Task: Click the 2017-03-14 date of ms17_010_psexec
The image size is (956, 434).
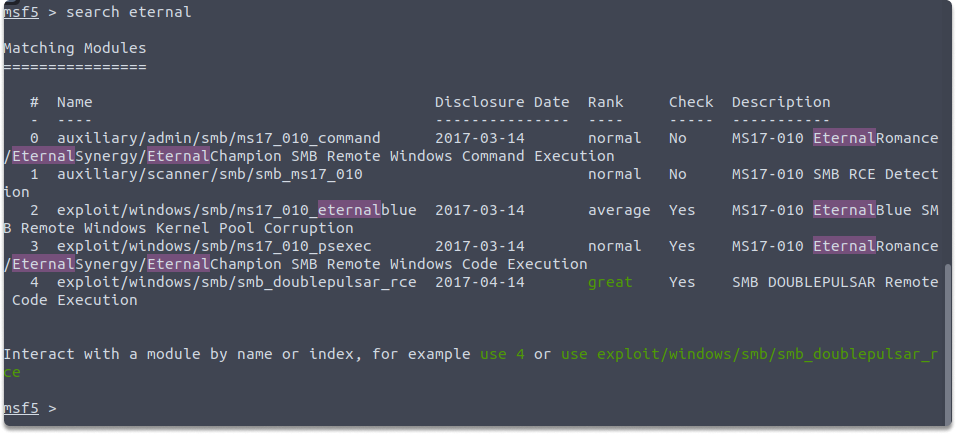Action: [x=480, y=246]
